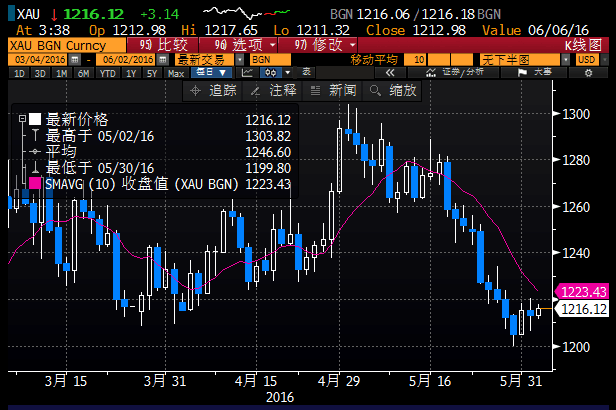Screen dimensions: 616x410
Task: Click the SMAVG pink color swatch
Action: pyautogui.click(x=36, y=184)
